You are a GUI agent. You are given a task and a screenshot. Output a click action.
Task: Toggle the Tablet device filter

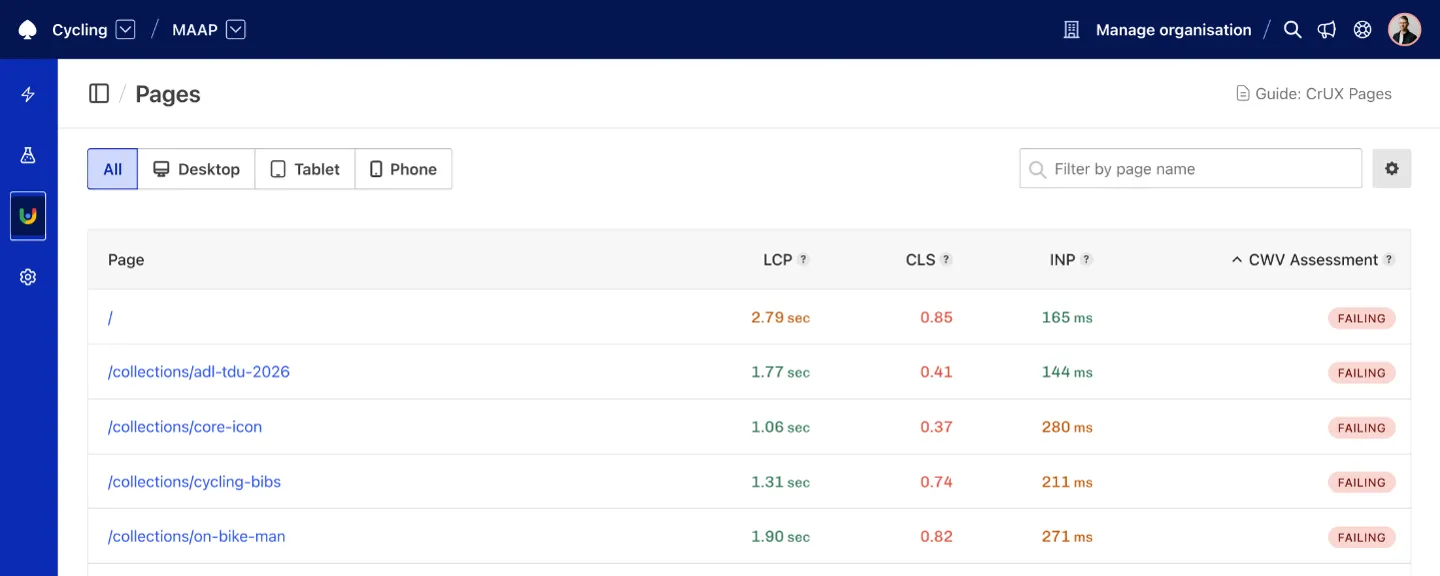pyautogui.click(x=304, y=168)
